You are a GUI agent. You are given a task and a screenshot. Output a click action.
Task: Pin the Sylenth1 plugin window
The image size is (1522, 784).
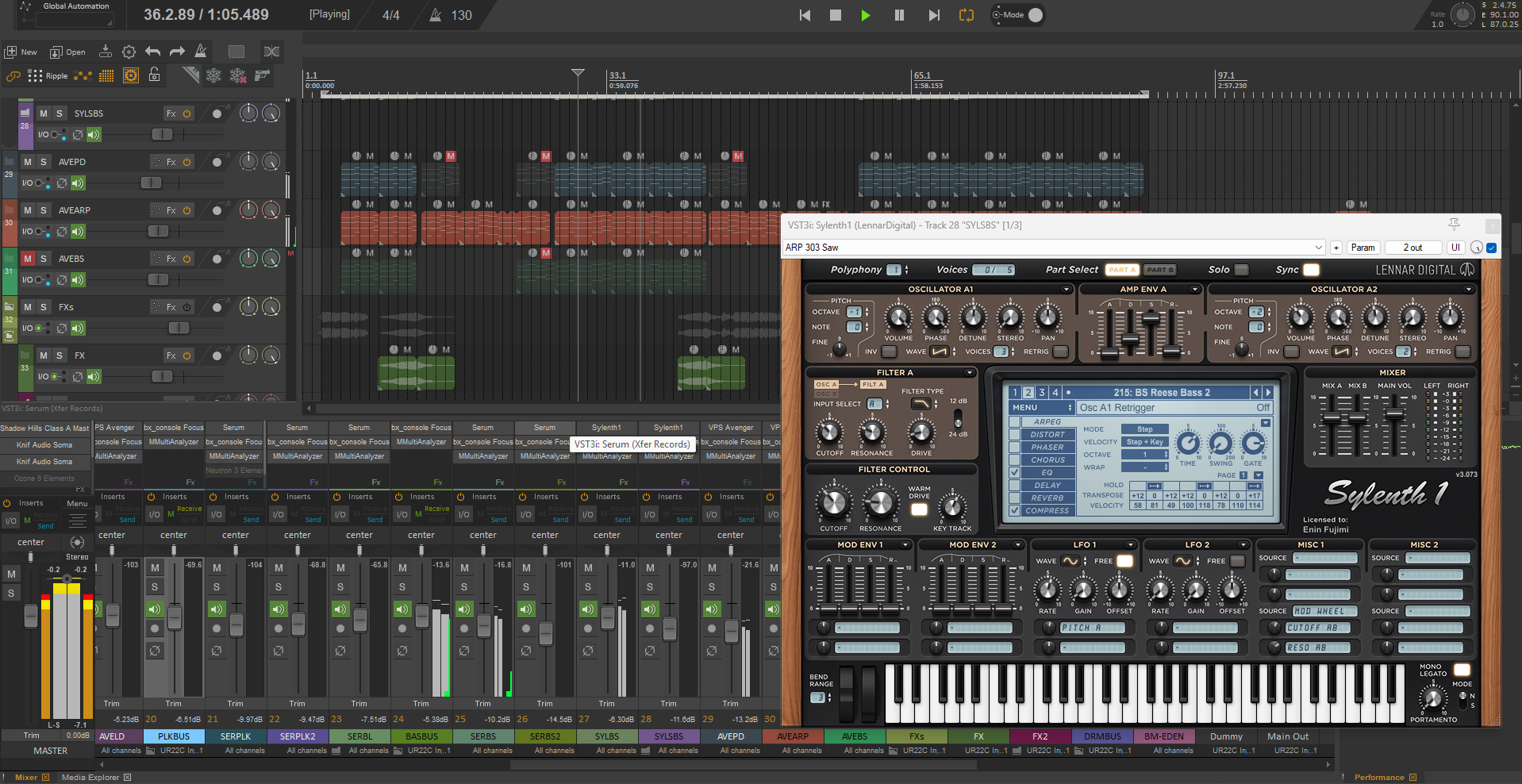pos(1454,225)
